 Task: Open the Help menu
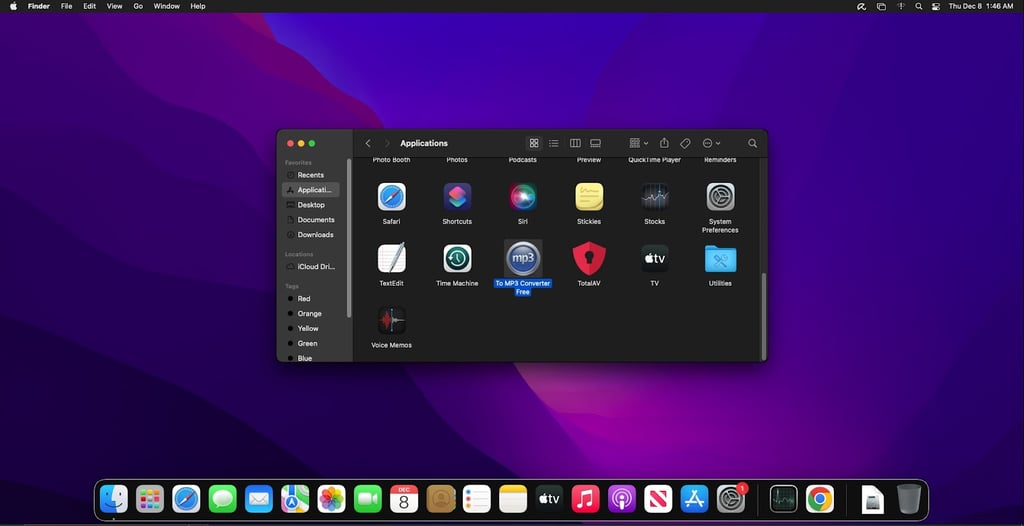[198, 6]
